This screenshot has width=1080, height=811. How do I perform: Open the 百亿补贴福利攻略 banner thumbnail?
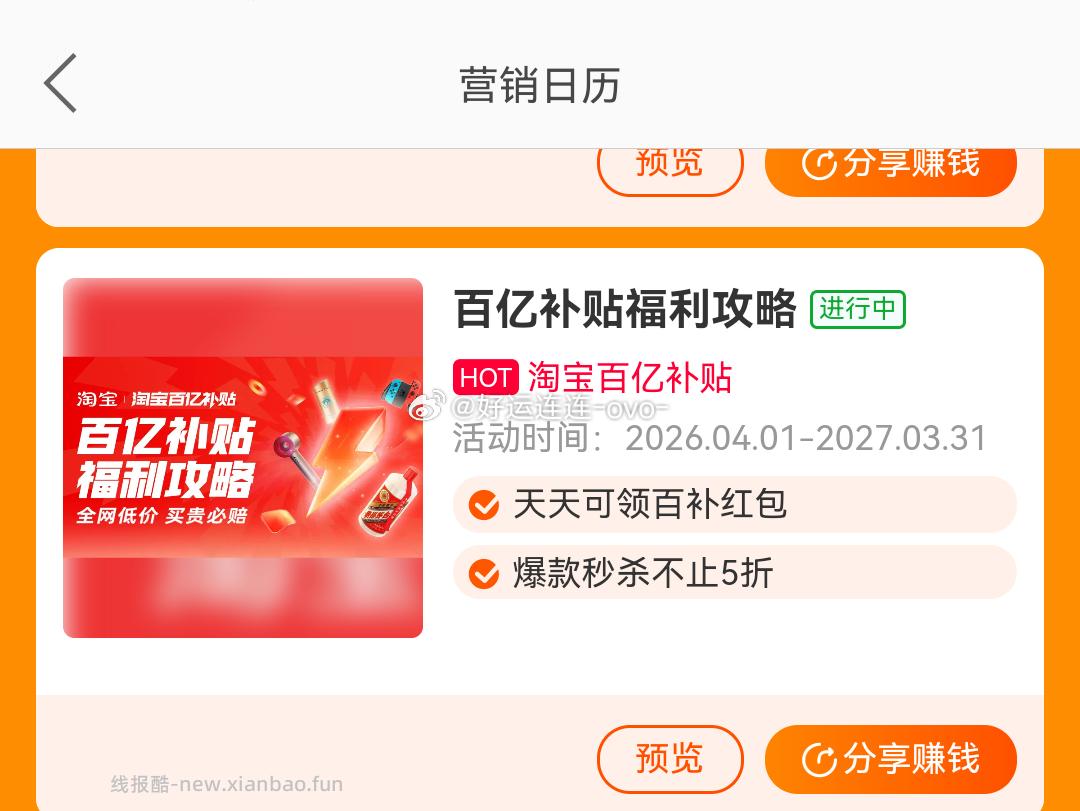(x=243, y=458)
